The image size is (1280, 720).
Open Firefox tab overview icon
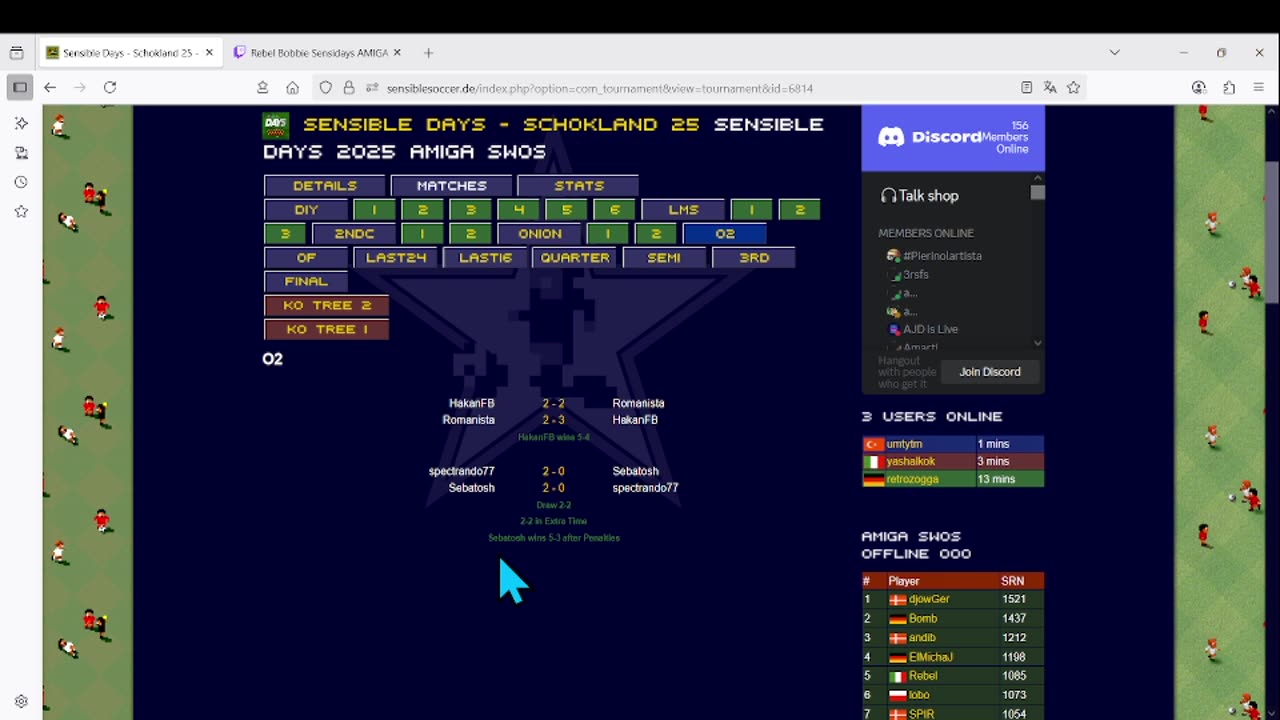tap(16, 53)
